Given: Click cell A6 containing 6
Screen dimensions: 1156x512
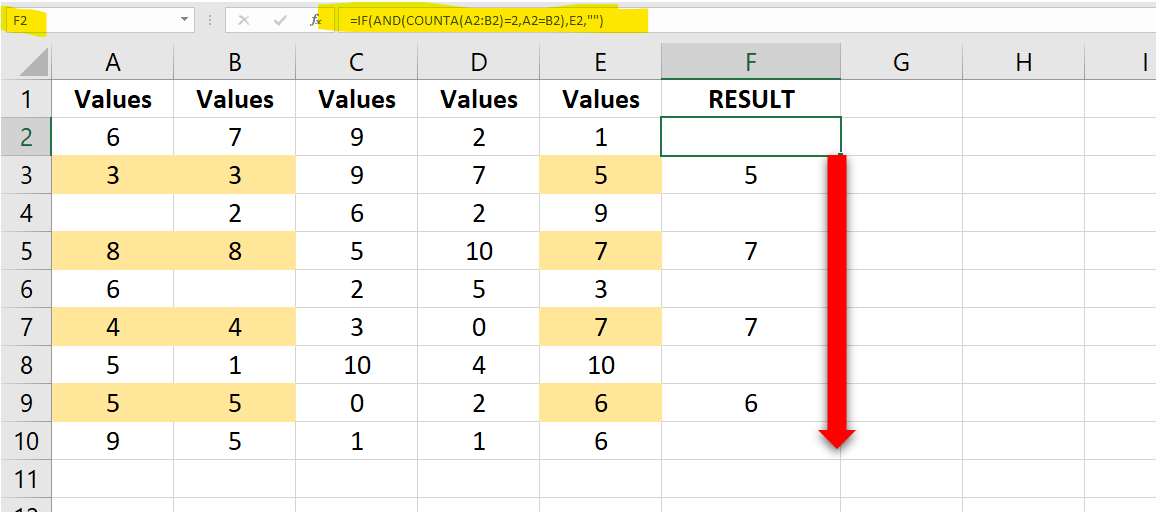Looking at the screenshot, I should (113, 289).
